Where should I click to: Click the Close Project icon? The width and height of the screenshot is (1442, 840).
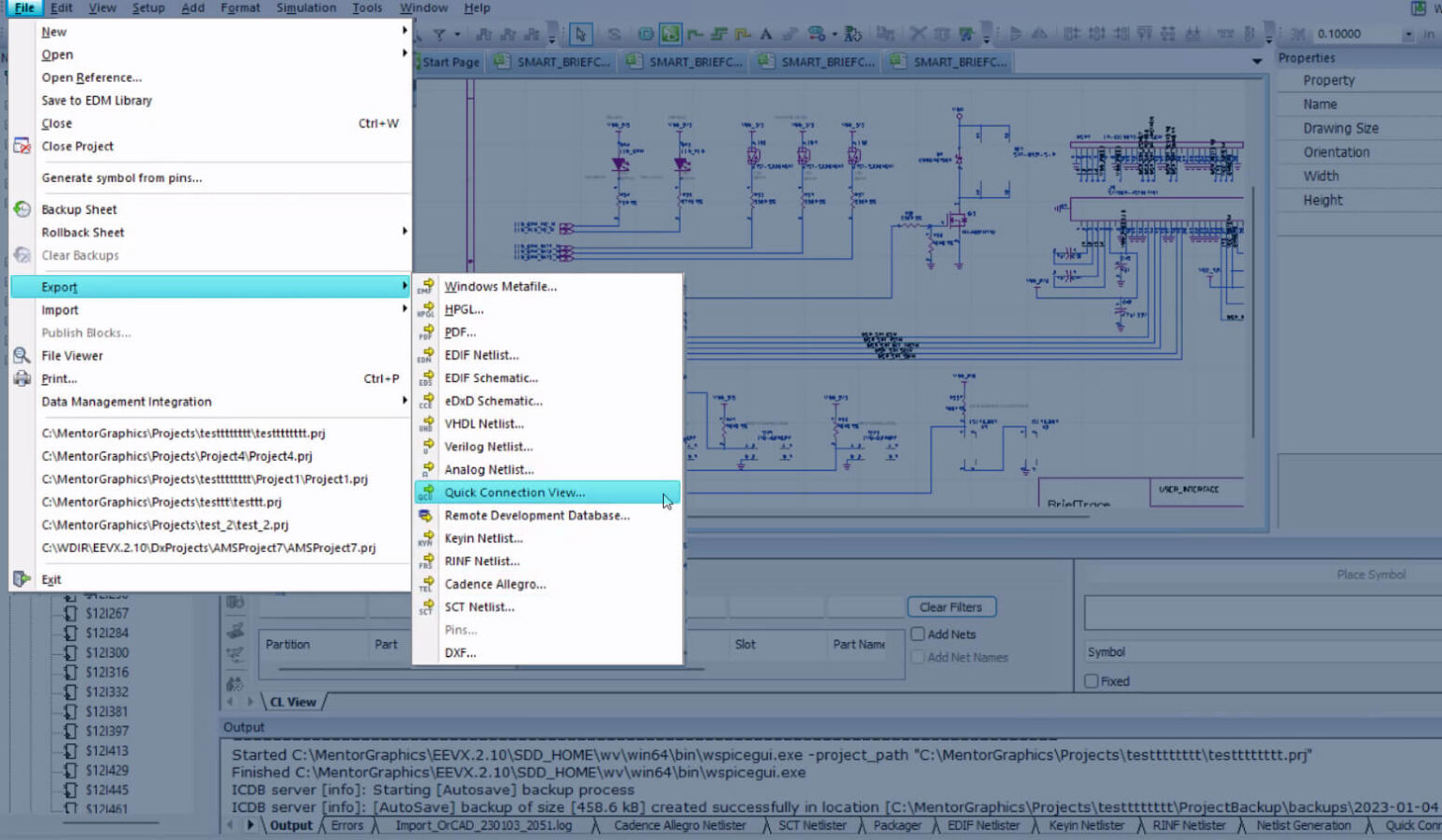coord(22,145)
